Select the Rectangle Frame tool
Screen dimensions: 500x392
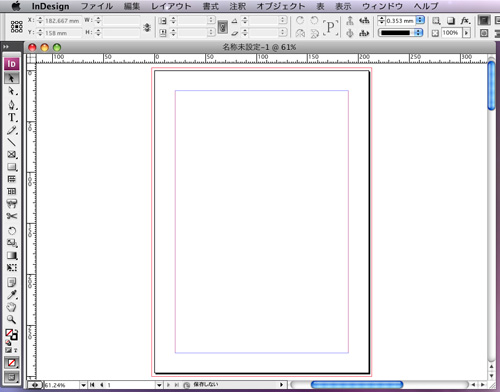(11, 154)
